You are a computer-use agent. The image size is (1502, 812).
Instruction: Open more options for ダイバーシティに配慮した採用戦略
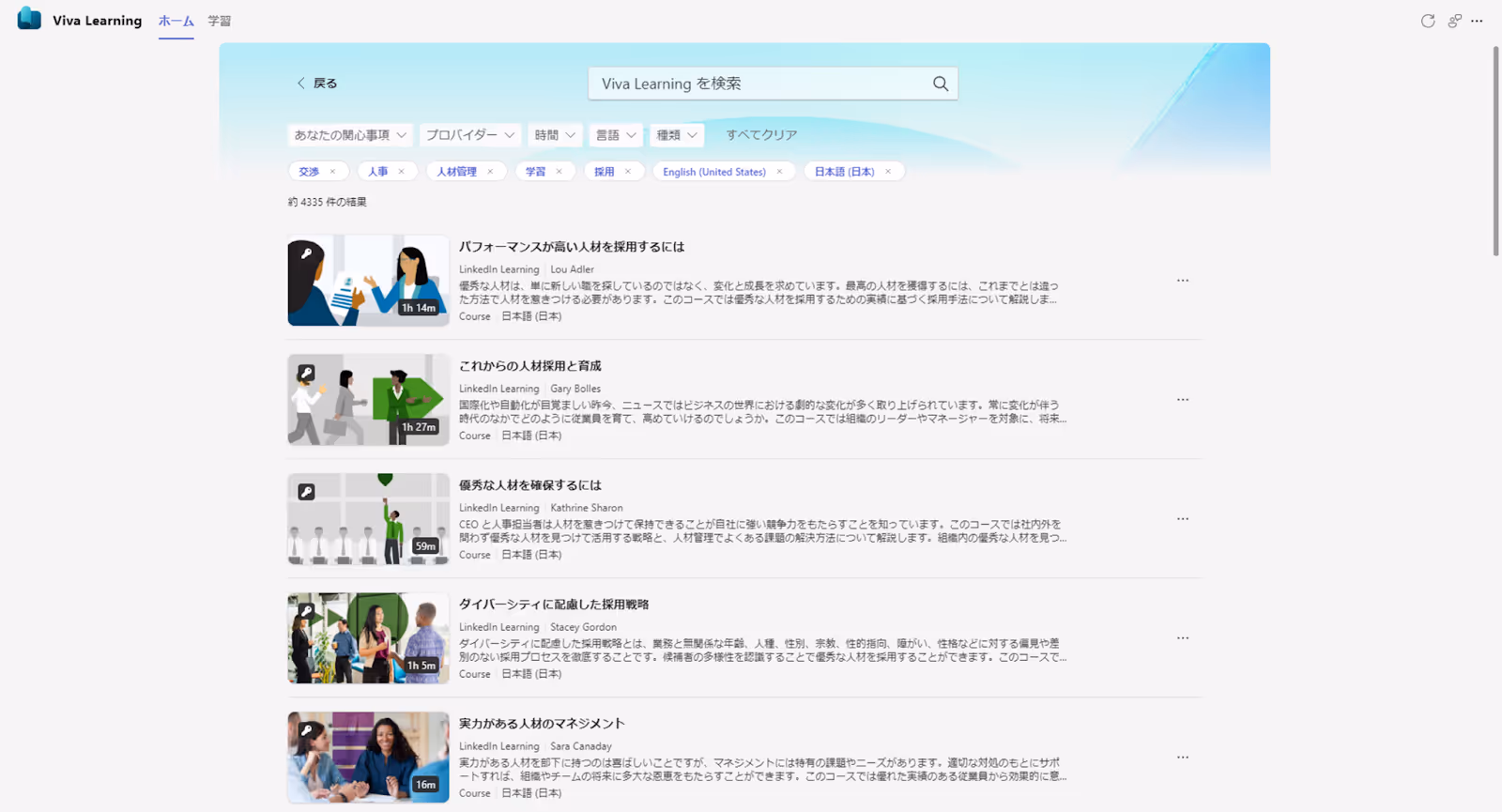click(1183, 638)
